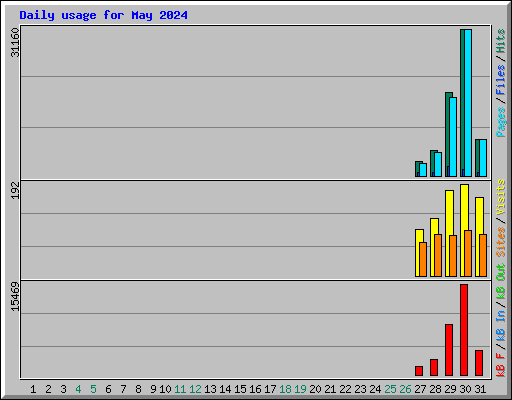Click the orange 'Sites' legend label
The image size is (512, 400).
[x=501, y=241]
